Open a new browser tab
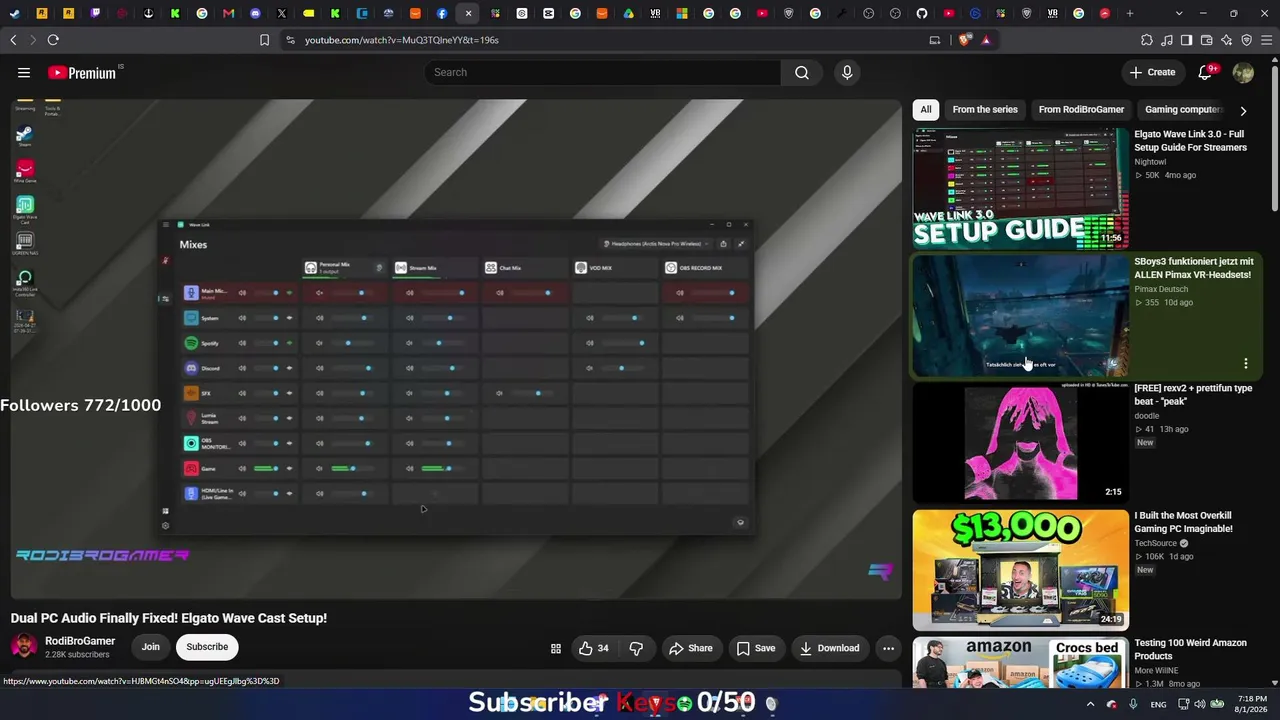Viewport: 1280px width, 720px height. [1130, 13]
